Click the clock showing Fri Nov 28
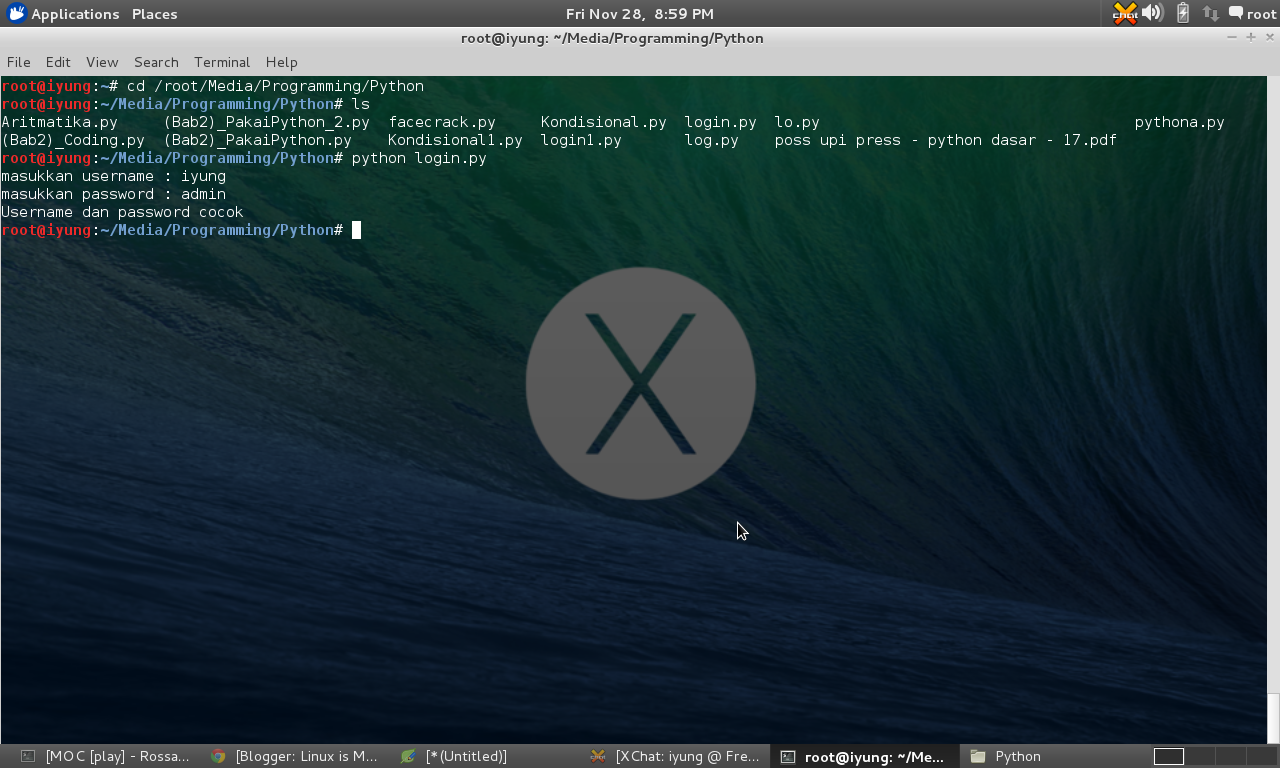Screen dimensions: 1280x768 pos(640,14)
